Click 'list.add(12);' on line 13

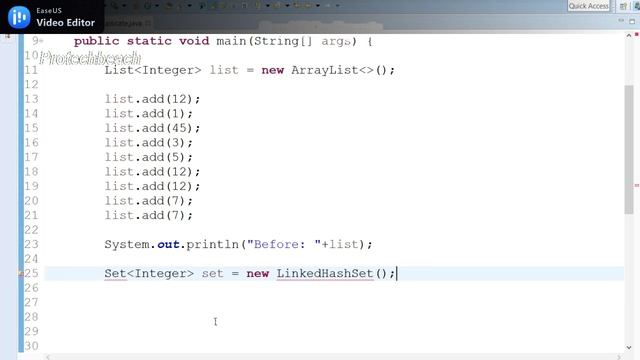pos(152,99)
